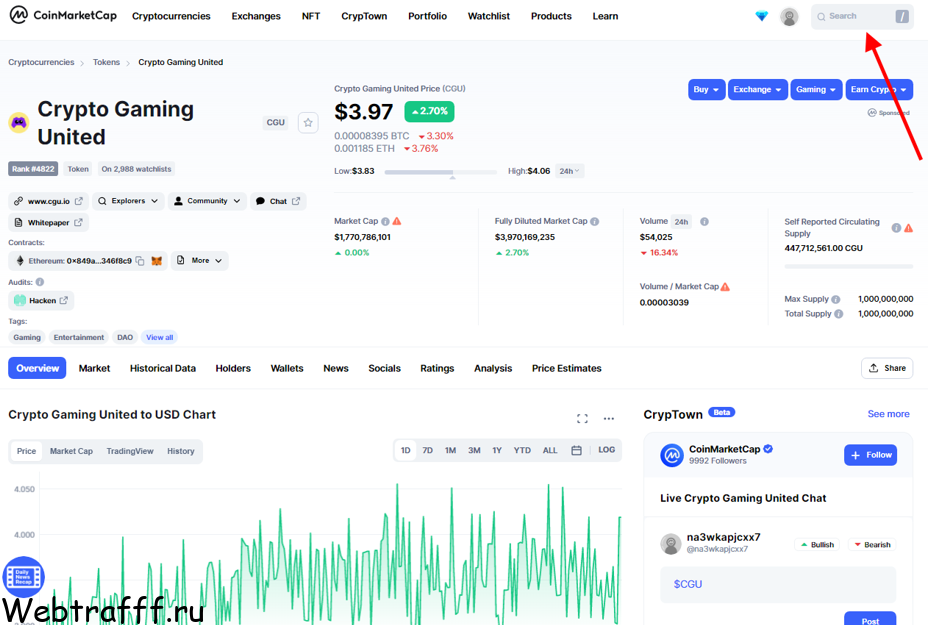Add token to MetaMask fox icon

[x=156, y=261]
